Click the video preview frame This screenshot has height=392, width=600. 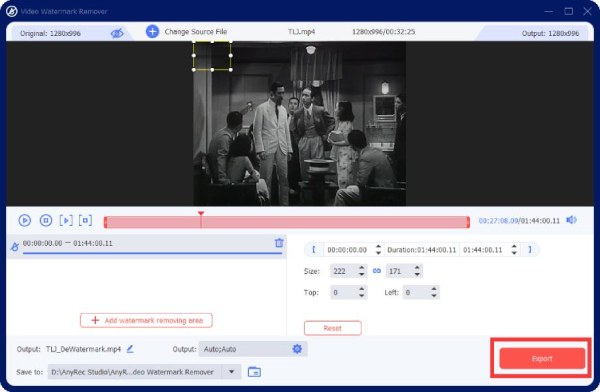pyautogui.click(x=299, y=123)
